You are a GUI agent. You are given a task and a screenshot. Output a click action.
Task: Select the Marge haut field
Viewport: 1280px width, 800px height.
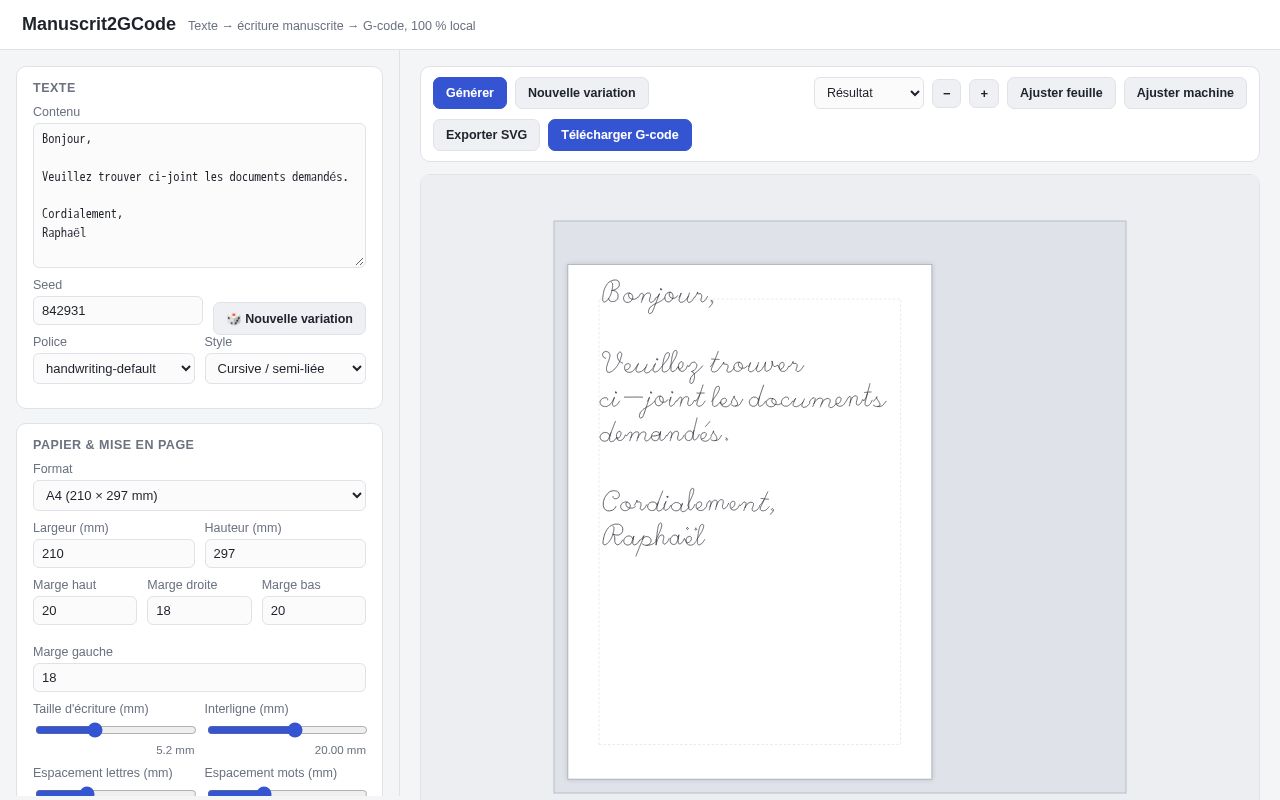pyautogui.click(x=85, y=610)
